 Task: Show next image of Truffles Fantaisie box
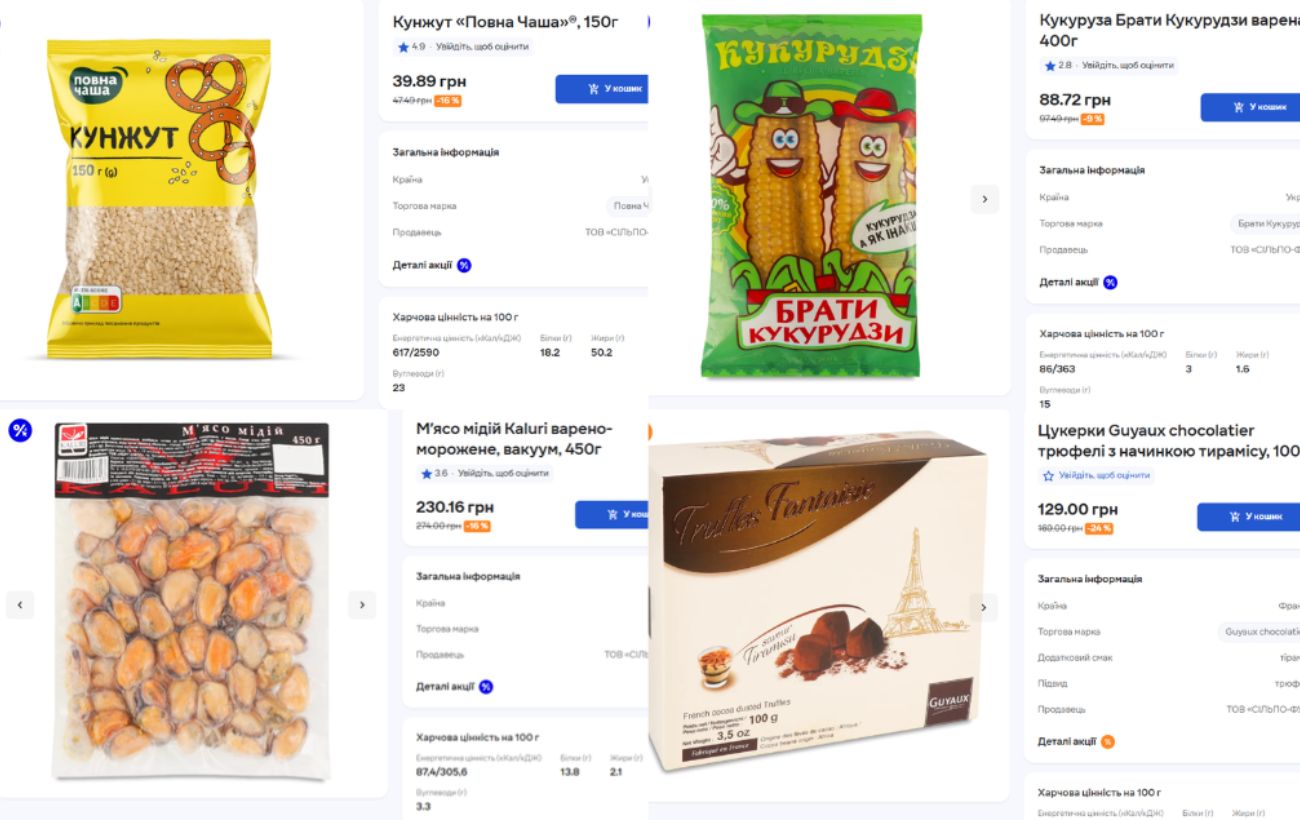click(984, 607)
